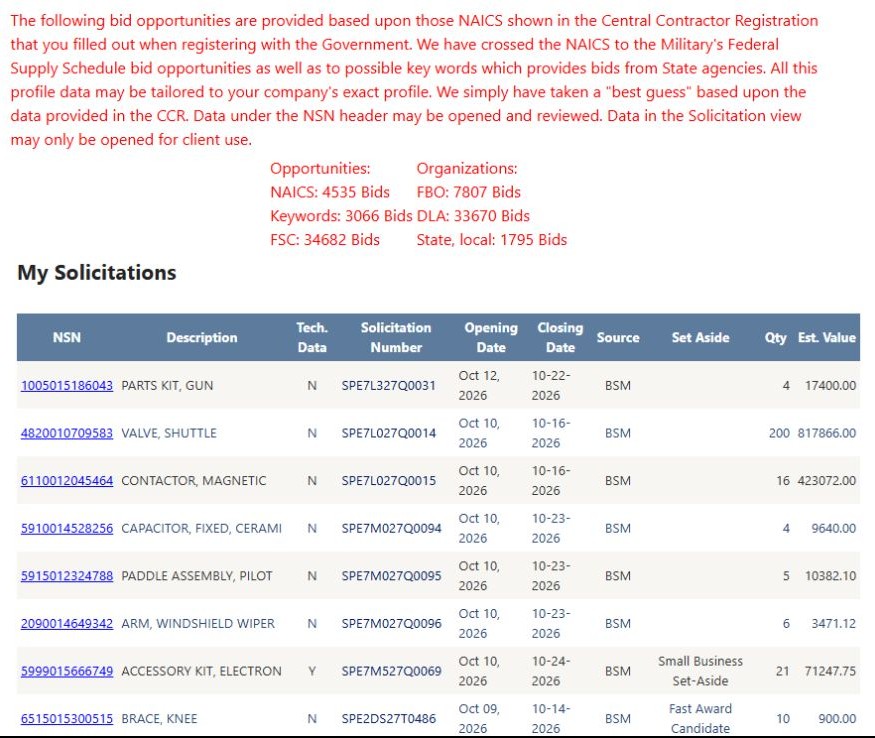875x738 pixels.
Task: Click description BRACE, KNEE
Action: coord(159,718)
